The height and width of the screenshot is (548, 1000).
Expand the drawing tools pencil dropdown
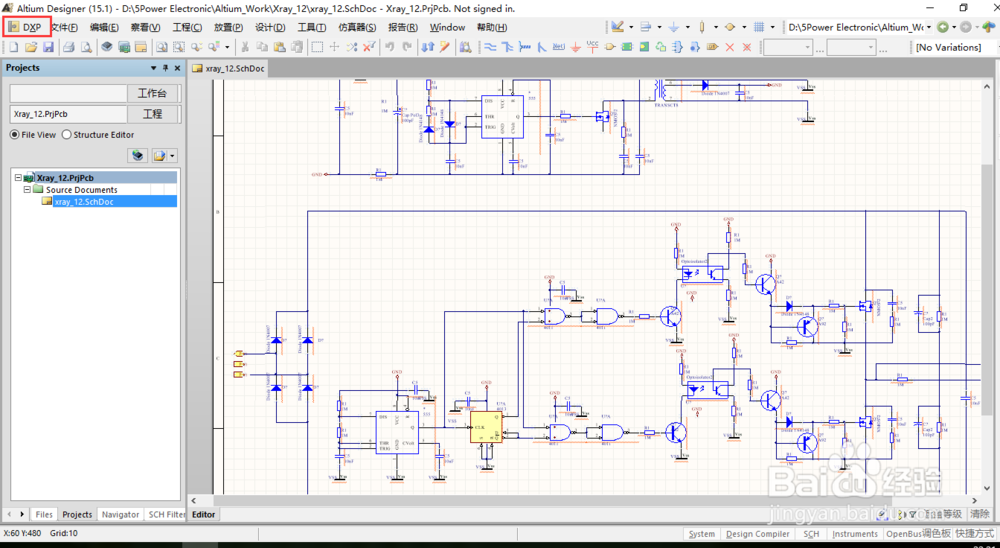click(x=631, y=27)
